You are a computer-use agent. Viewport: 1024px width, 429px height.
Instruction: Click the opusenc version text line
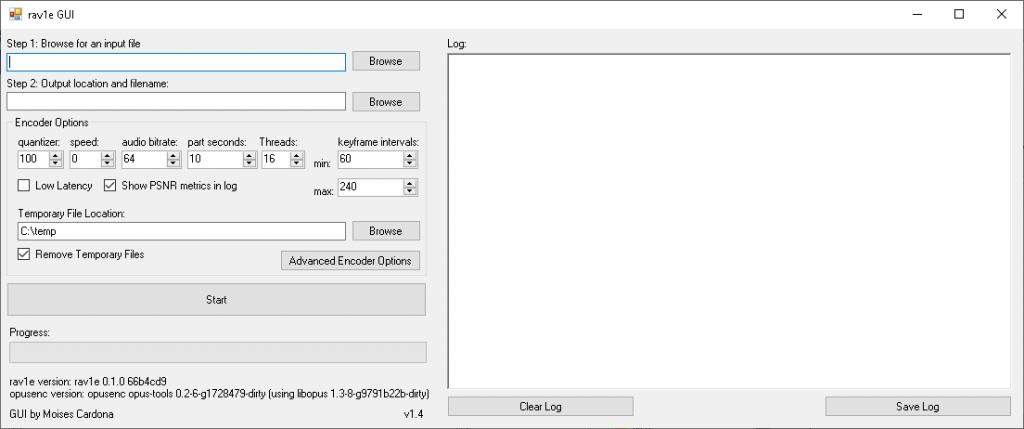pyautogui.click(x=219, y=394)
